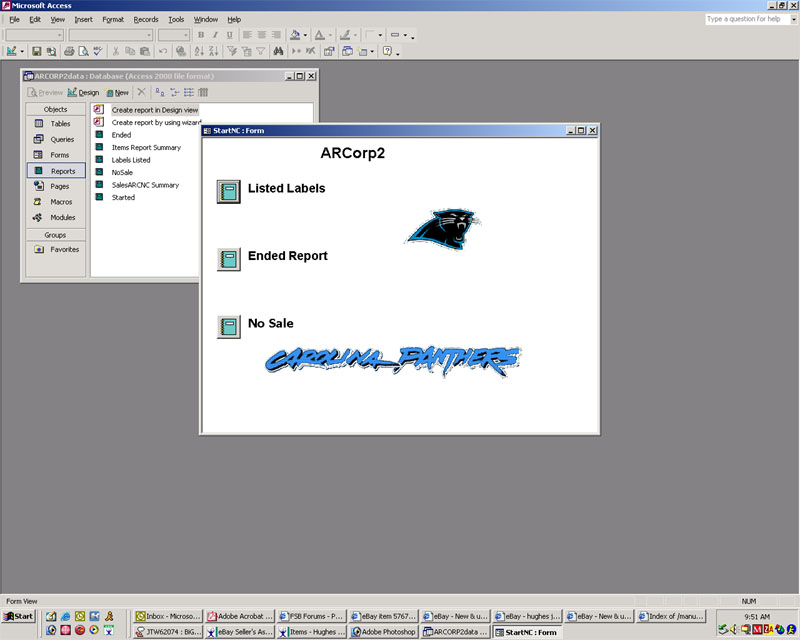Toggle Align Left button
The height and width of the screenshot is (640, 800).
click(247, 35)
